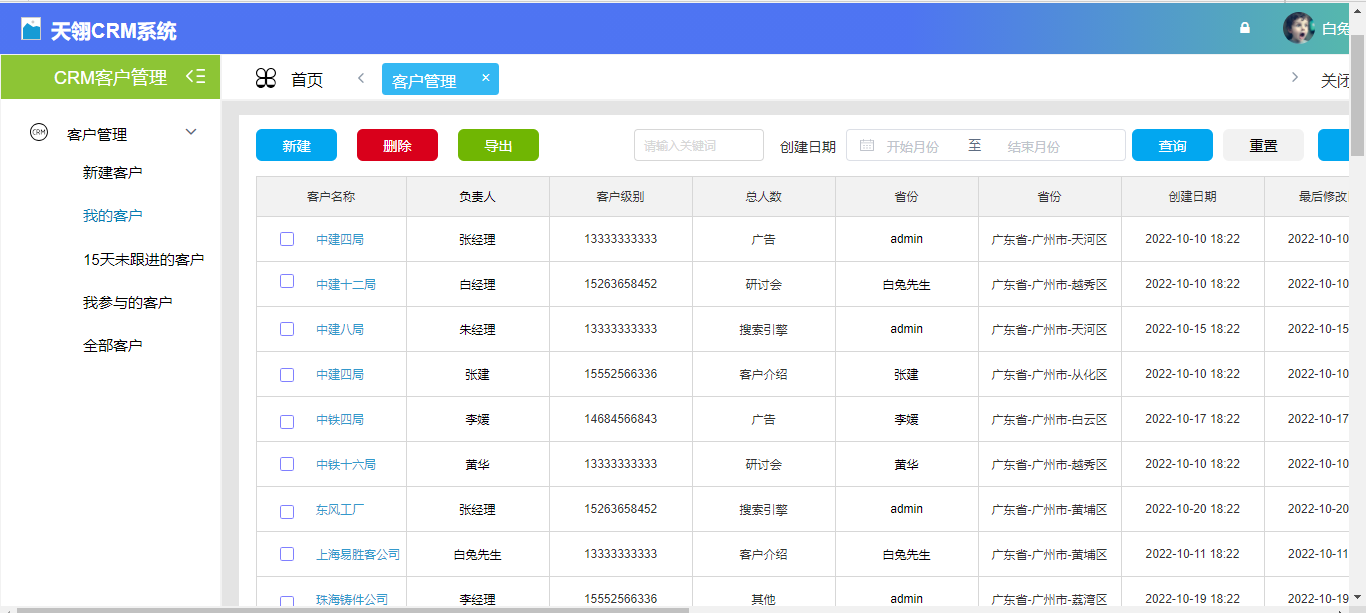Click the lock icon in the top bar

point(1244,29)
